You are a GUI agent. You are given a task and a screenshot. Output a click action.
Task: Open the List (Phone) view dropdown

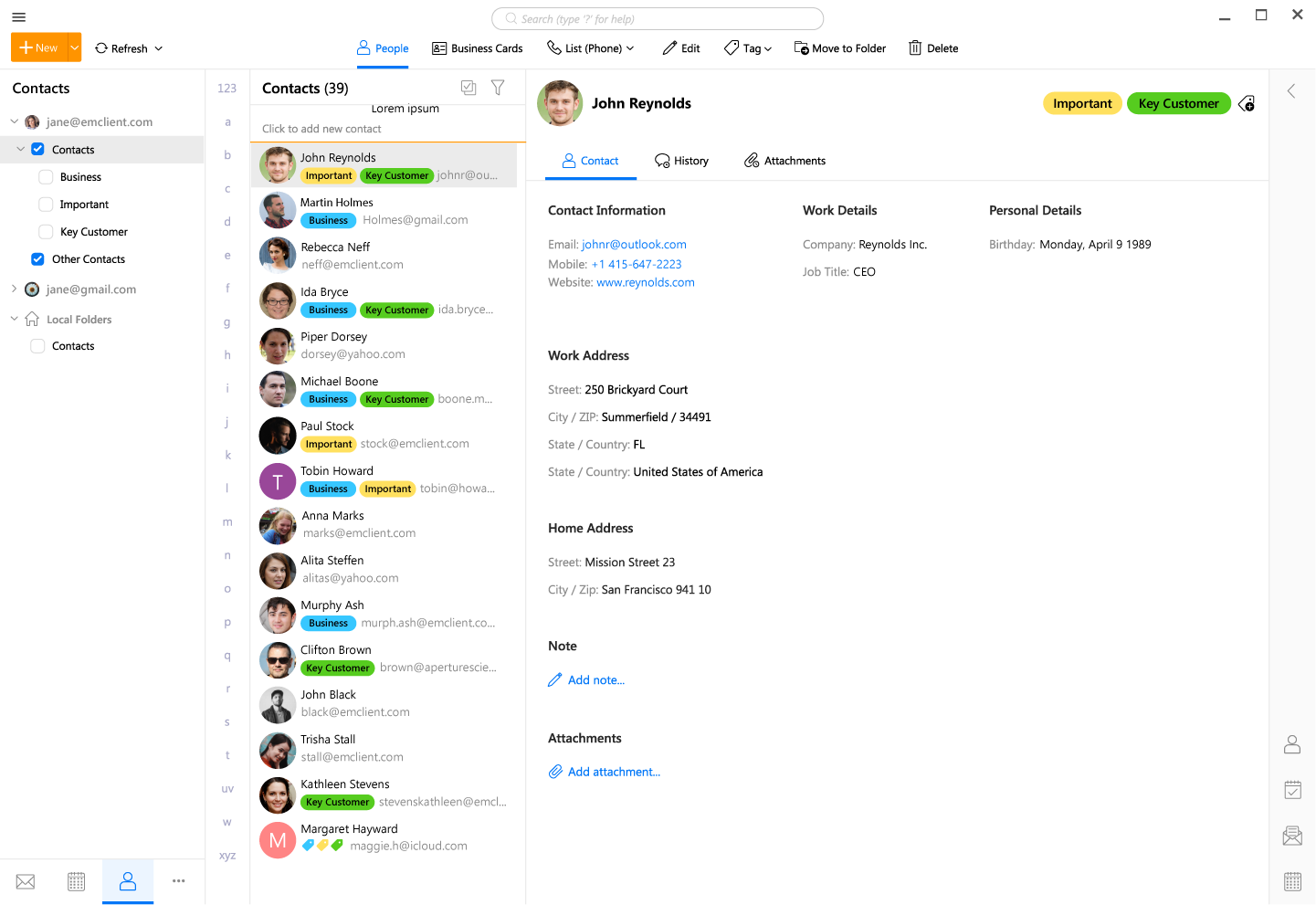[591, 48]
